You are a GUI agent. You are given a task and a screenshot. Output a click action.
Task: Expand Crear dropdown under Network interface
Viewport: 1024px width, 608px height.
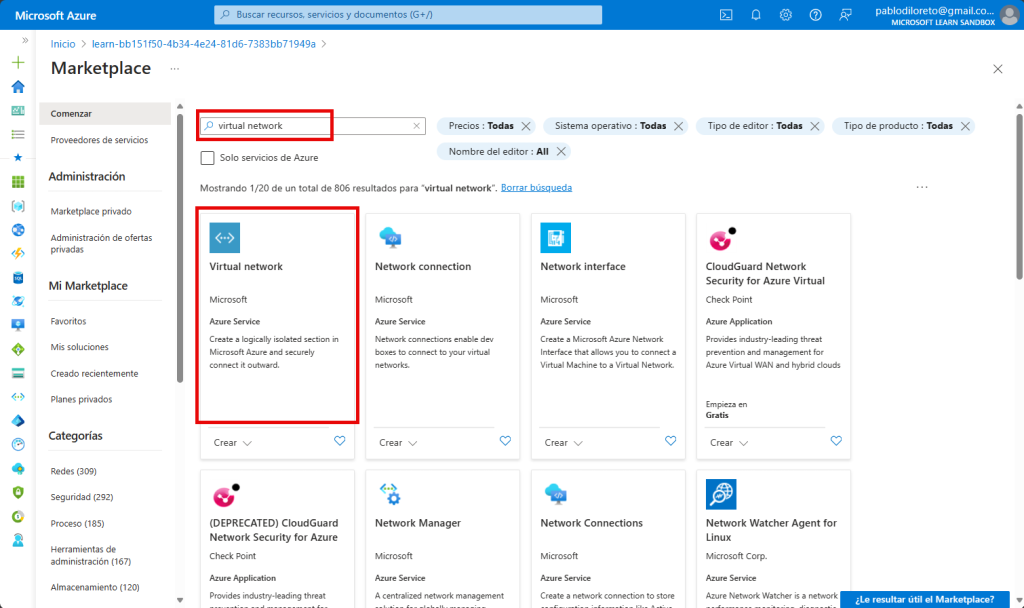click(563, 442)
